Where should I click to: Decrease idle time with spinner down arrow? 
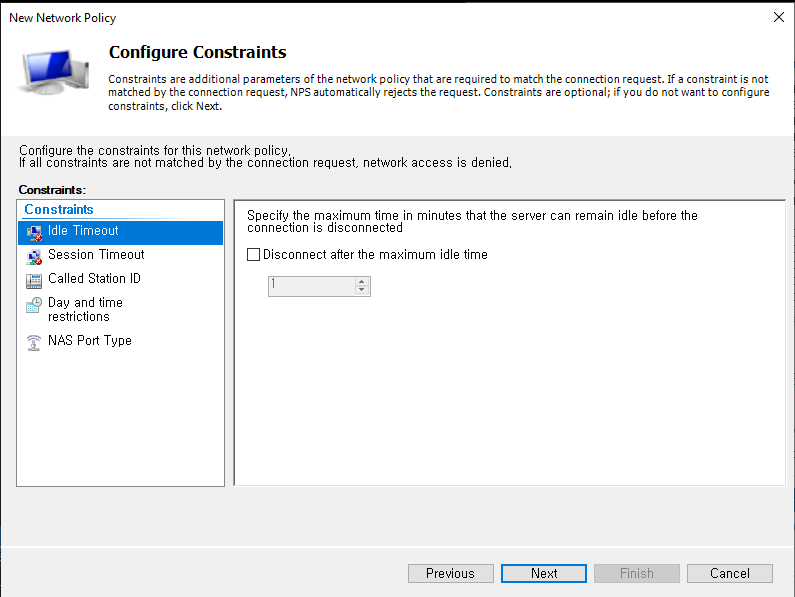click(x=362, y=290)
